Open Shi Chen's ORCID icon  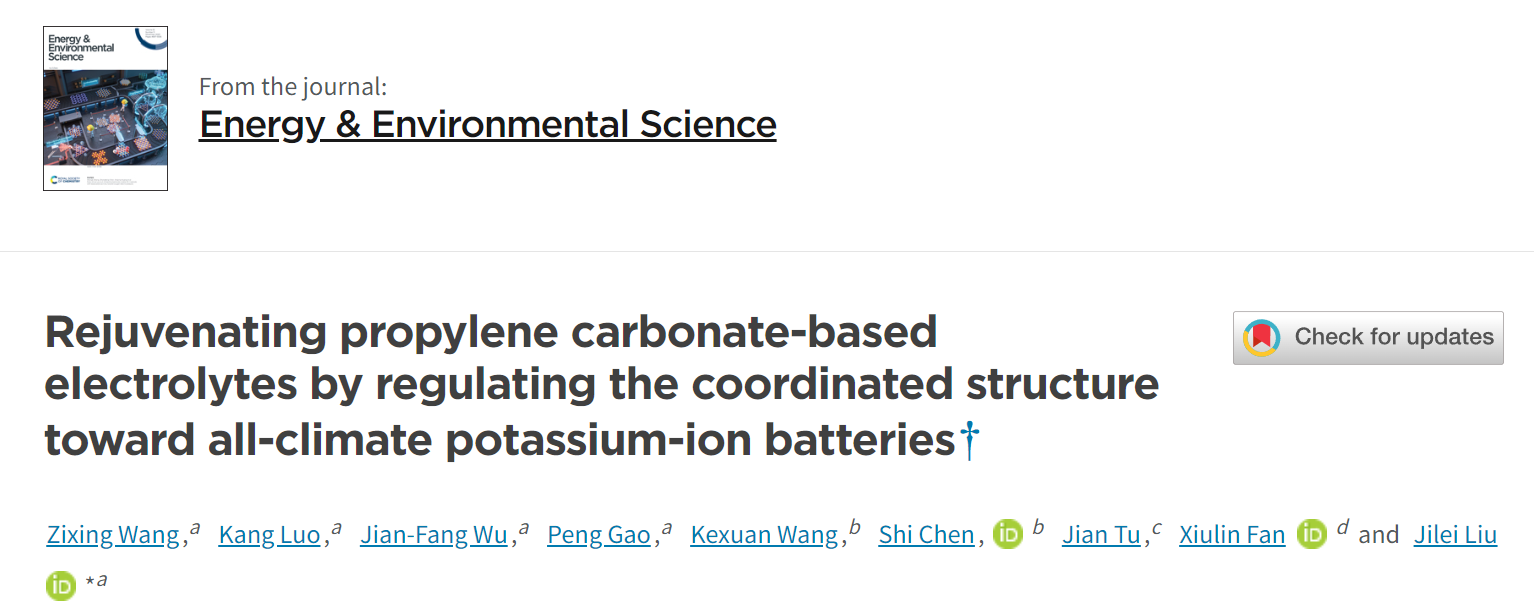click(x=1008, y=535)
